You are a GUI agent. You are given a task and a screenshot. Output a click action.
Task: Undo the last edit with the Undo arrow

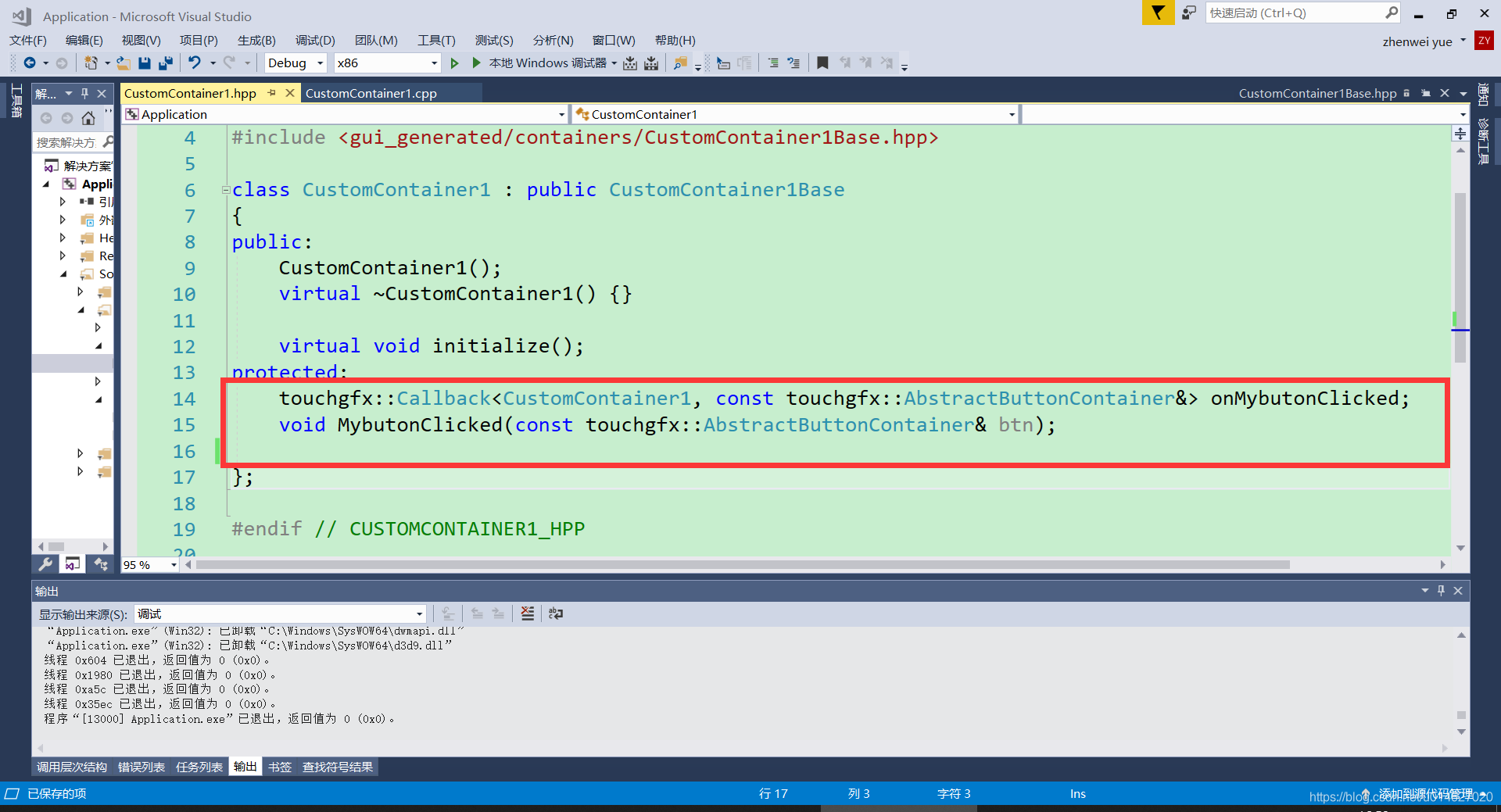click(x=195, y=63)
